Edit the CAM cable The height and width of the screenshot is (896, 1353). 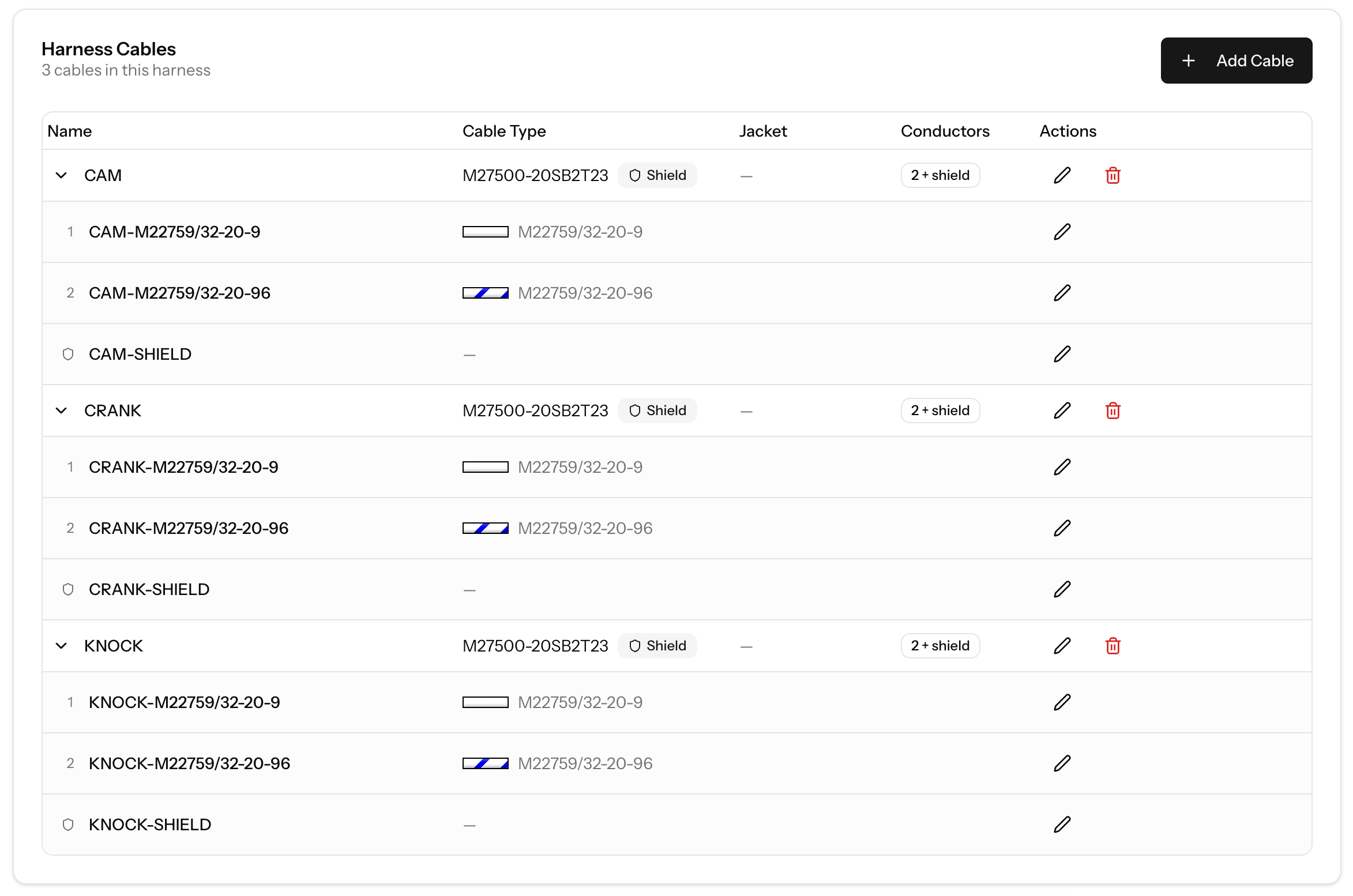(1062, 175)
